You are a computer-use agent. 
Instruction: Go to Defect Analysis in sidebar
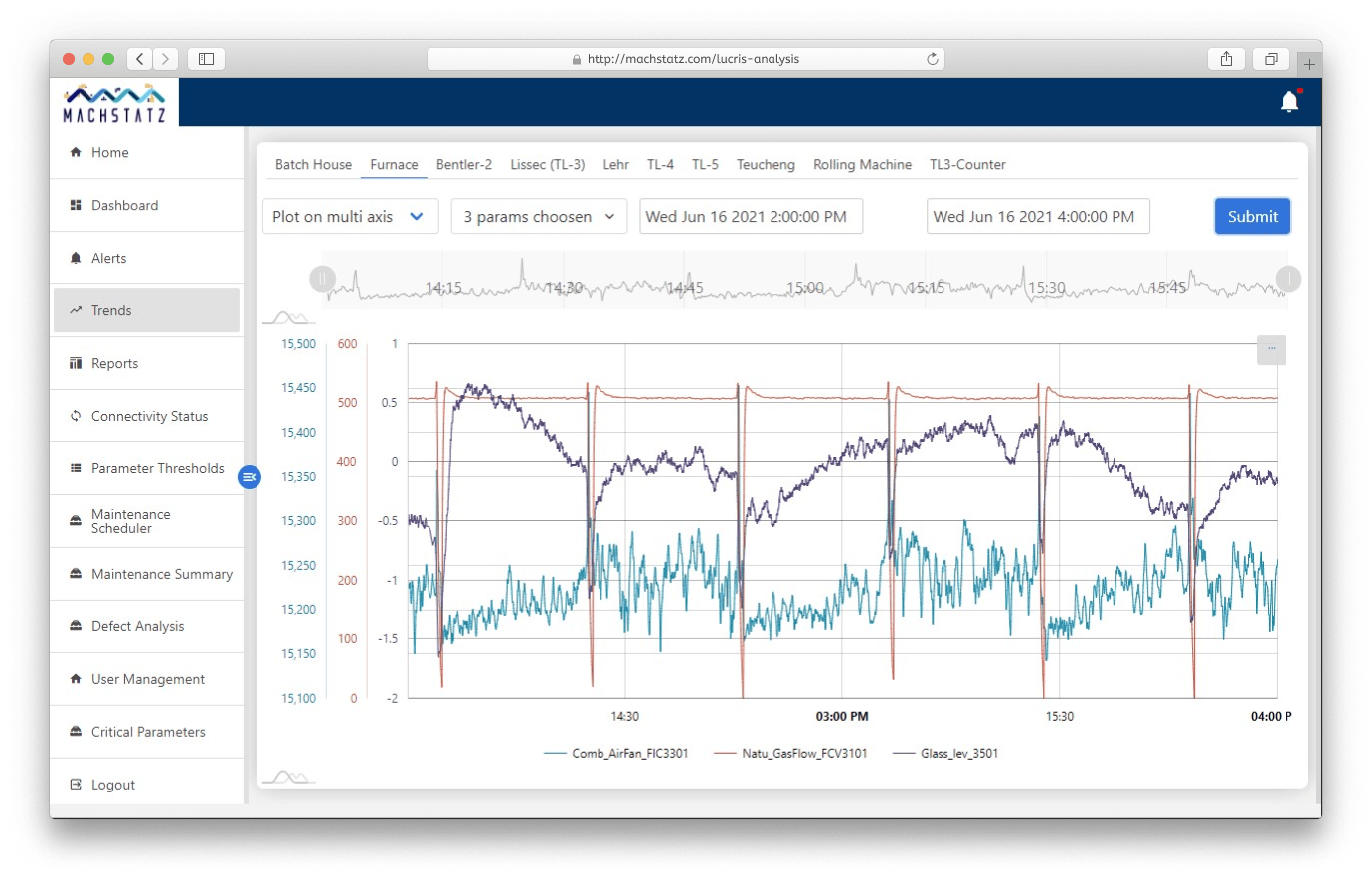(137, 626)
